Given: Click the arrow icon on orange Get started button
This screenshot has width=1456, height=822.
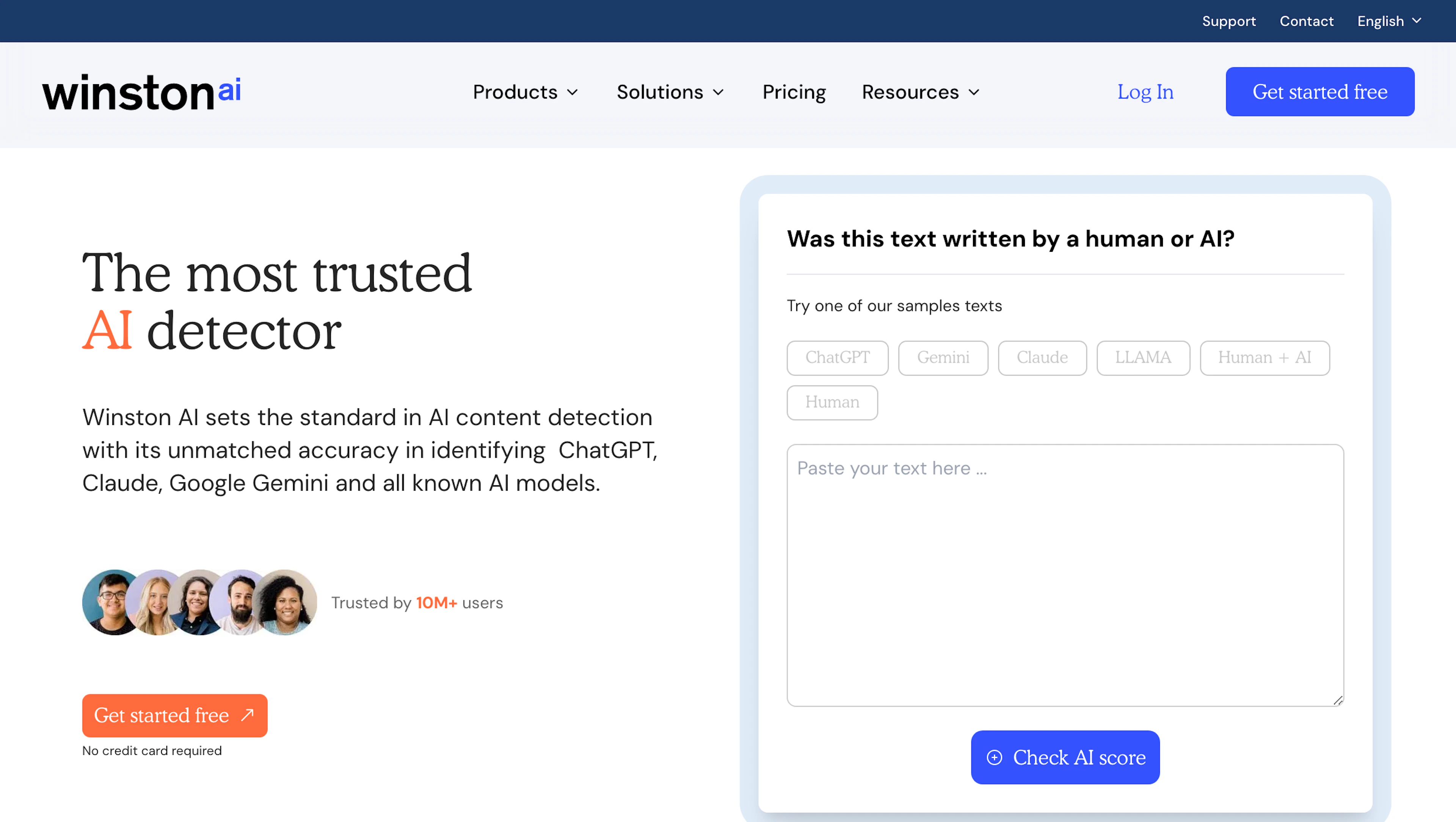Looking at the screenshot, I should pos(247,715).
